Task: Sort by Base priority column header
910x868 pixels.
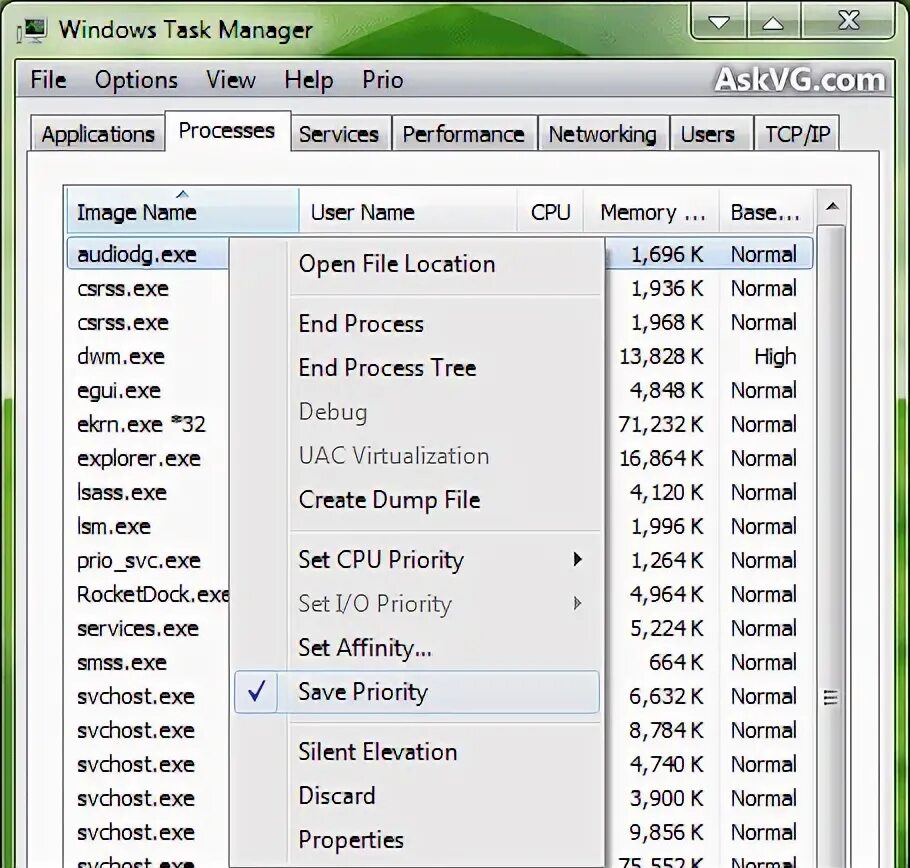Action: click(x=767, y=212)
